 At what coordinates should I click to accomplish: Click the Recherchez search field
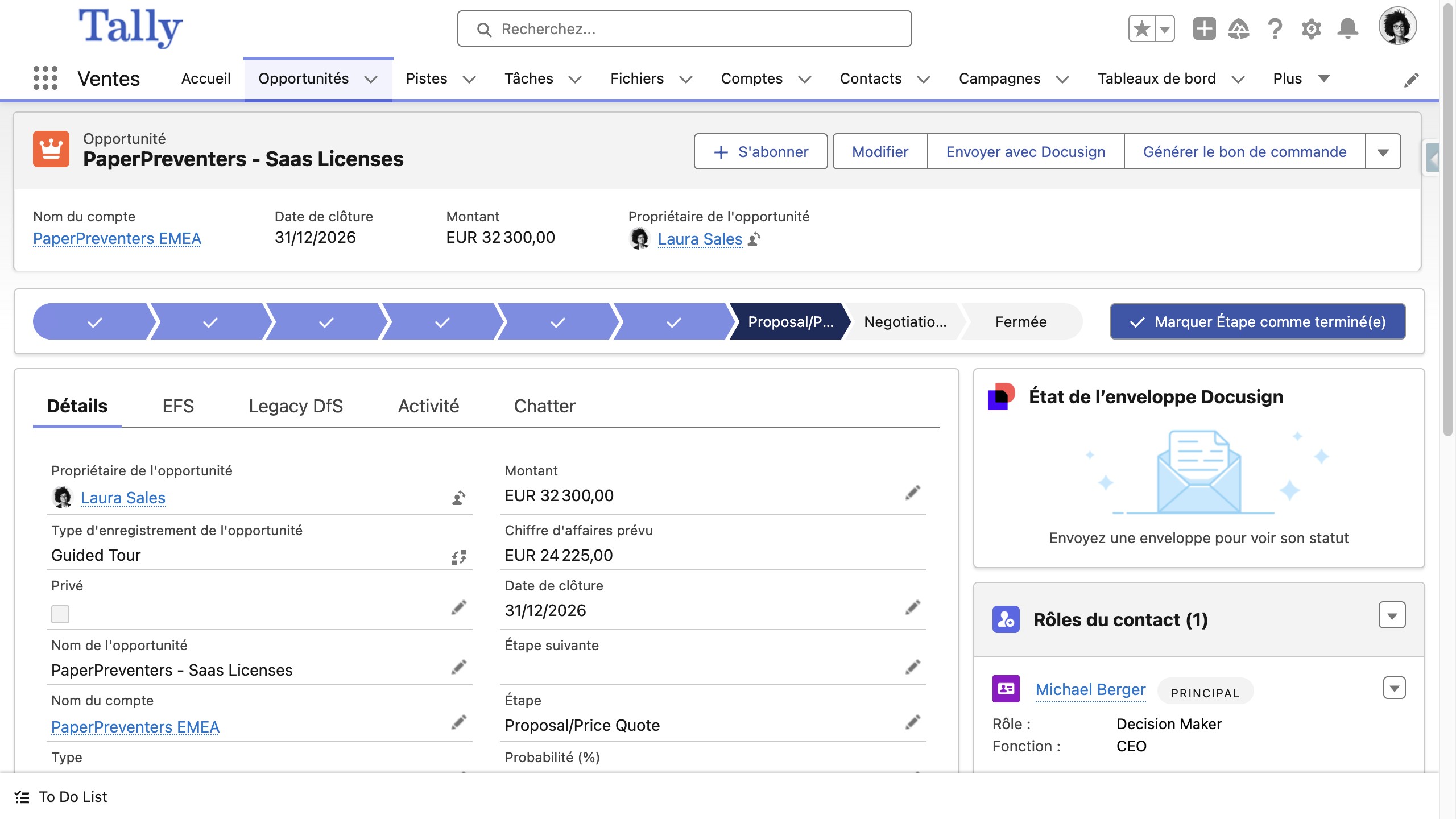(684, 29)
